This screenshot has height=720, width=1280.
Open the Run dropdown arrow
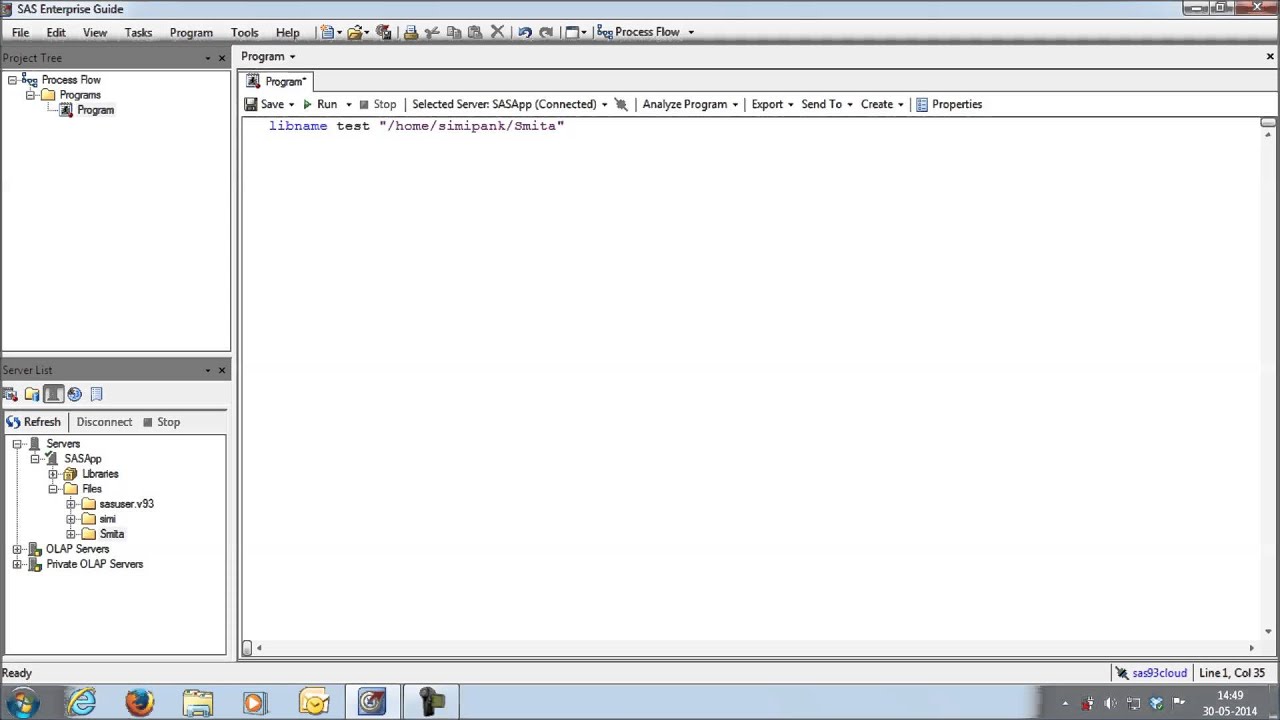(348, 104)
